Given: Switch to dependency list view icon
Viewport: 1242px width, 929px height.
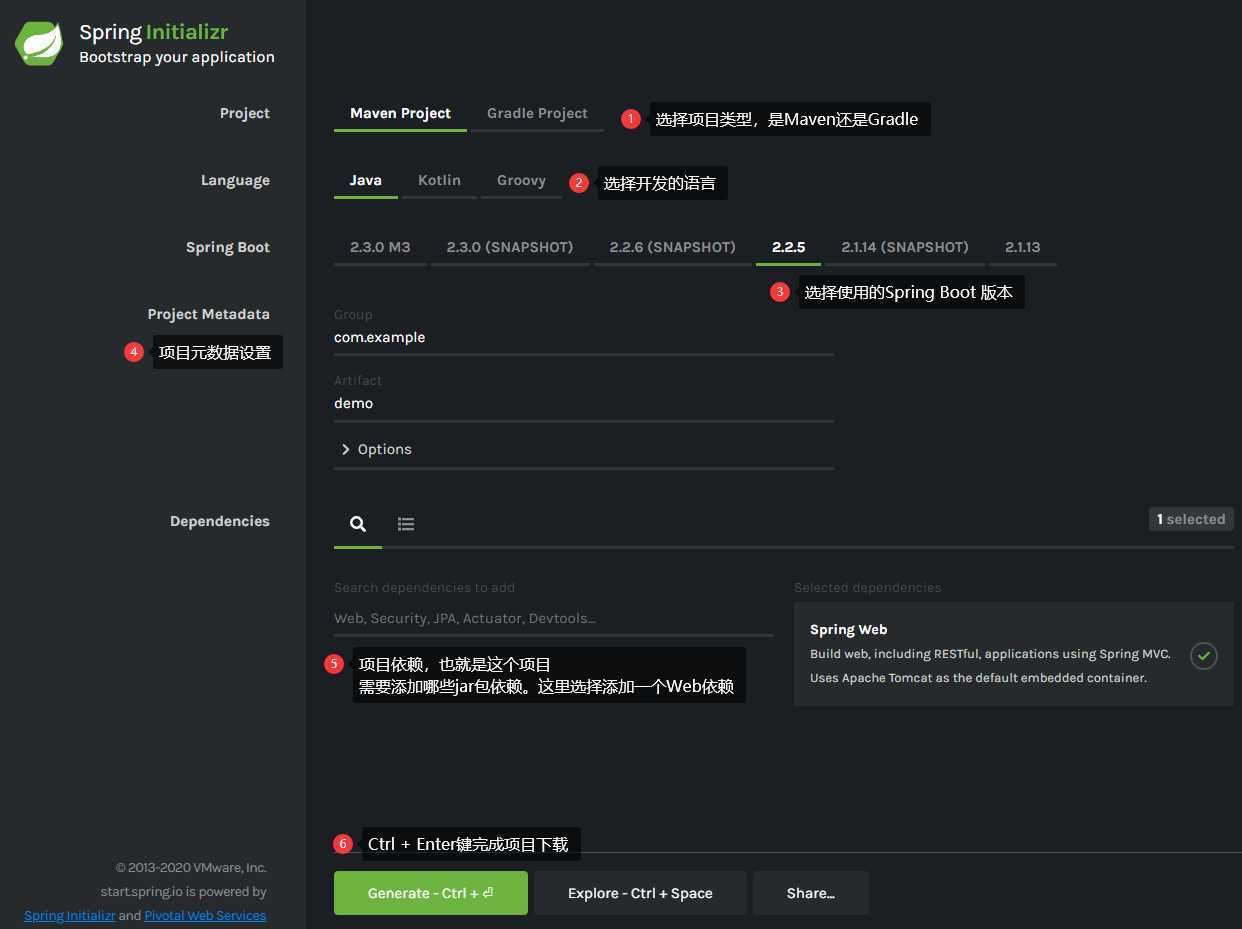Looking at the screenshot, I should (406, 523).
